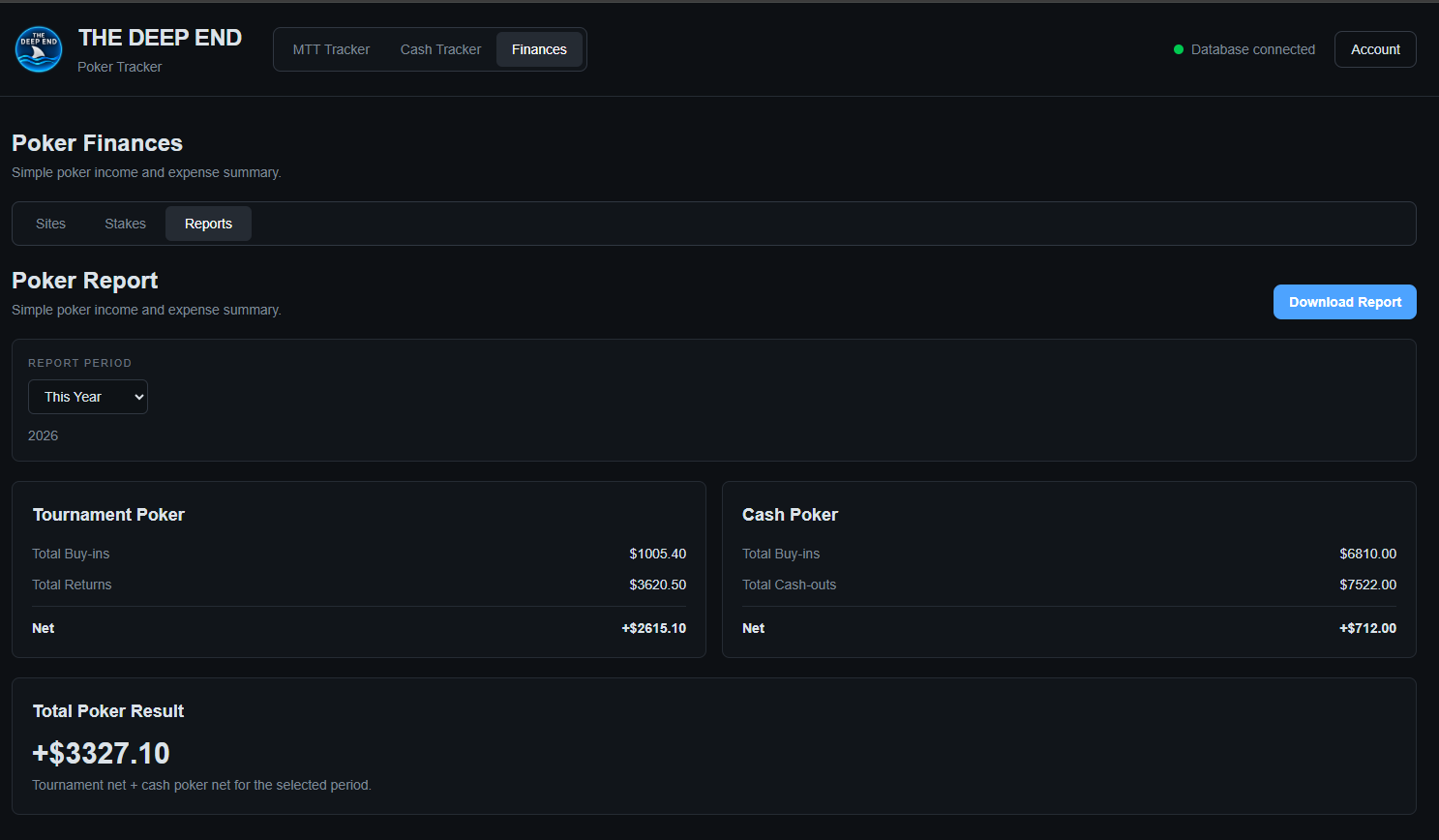Open the Sites sub-tab
1439x840 pixels.
[x=50, y=224]
